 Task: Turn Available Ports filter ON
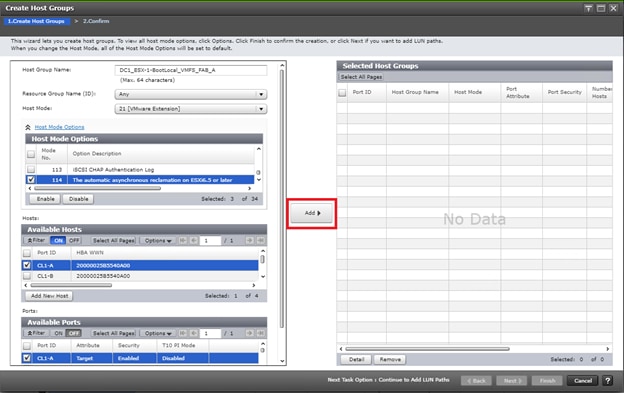coord(58,333)
